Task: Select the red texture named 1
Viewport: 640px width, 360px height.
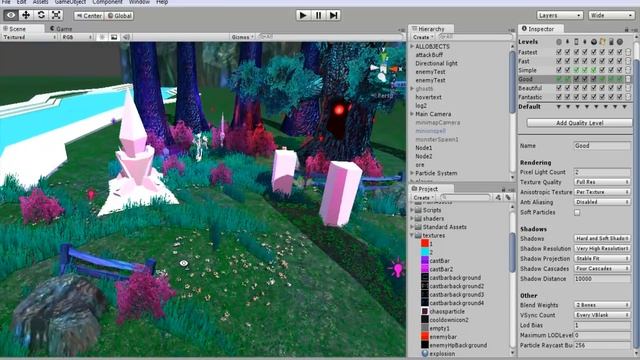Action: [425, 243]
